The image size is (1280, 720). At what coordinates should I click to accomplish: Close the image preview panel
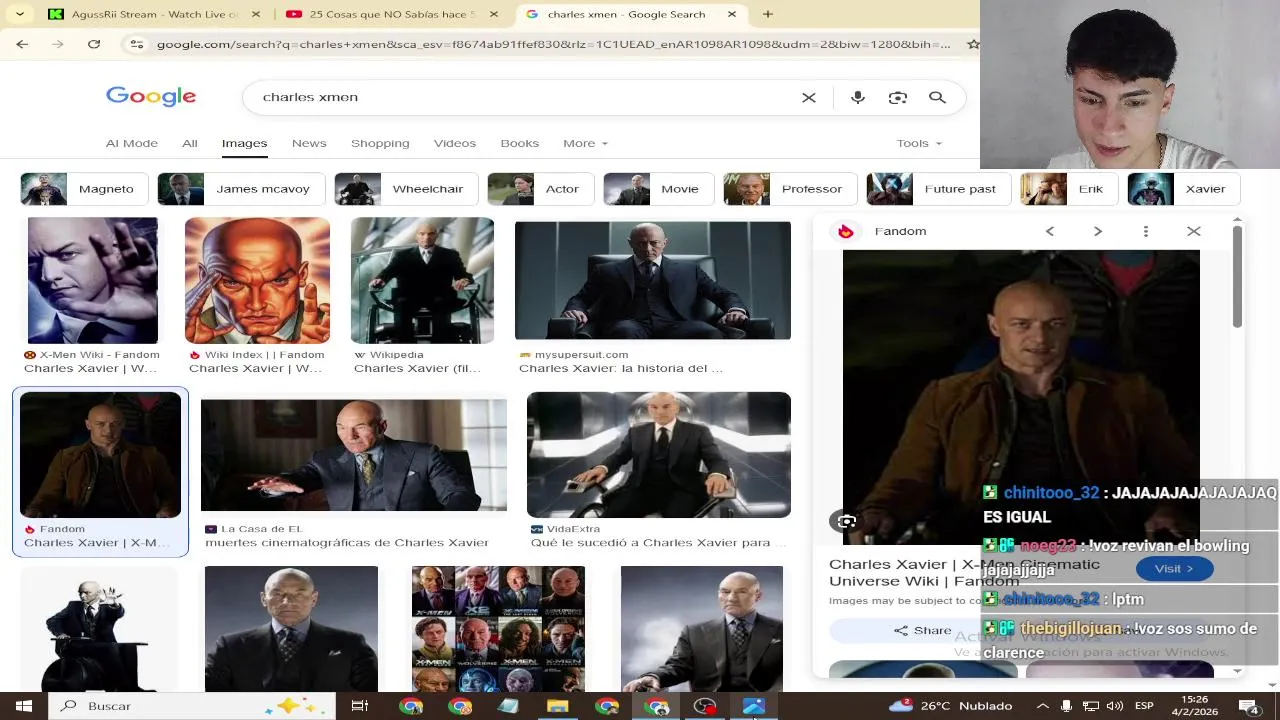[x=1193, y=231]
